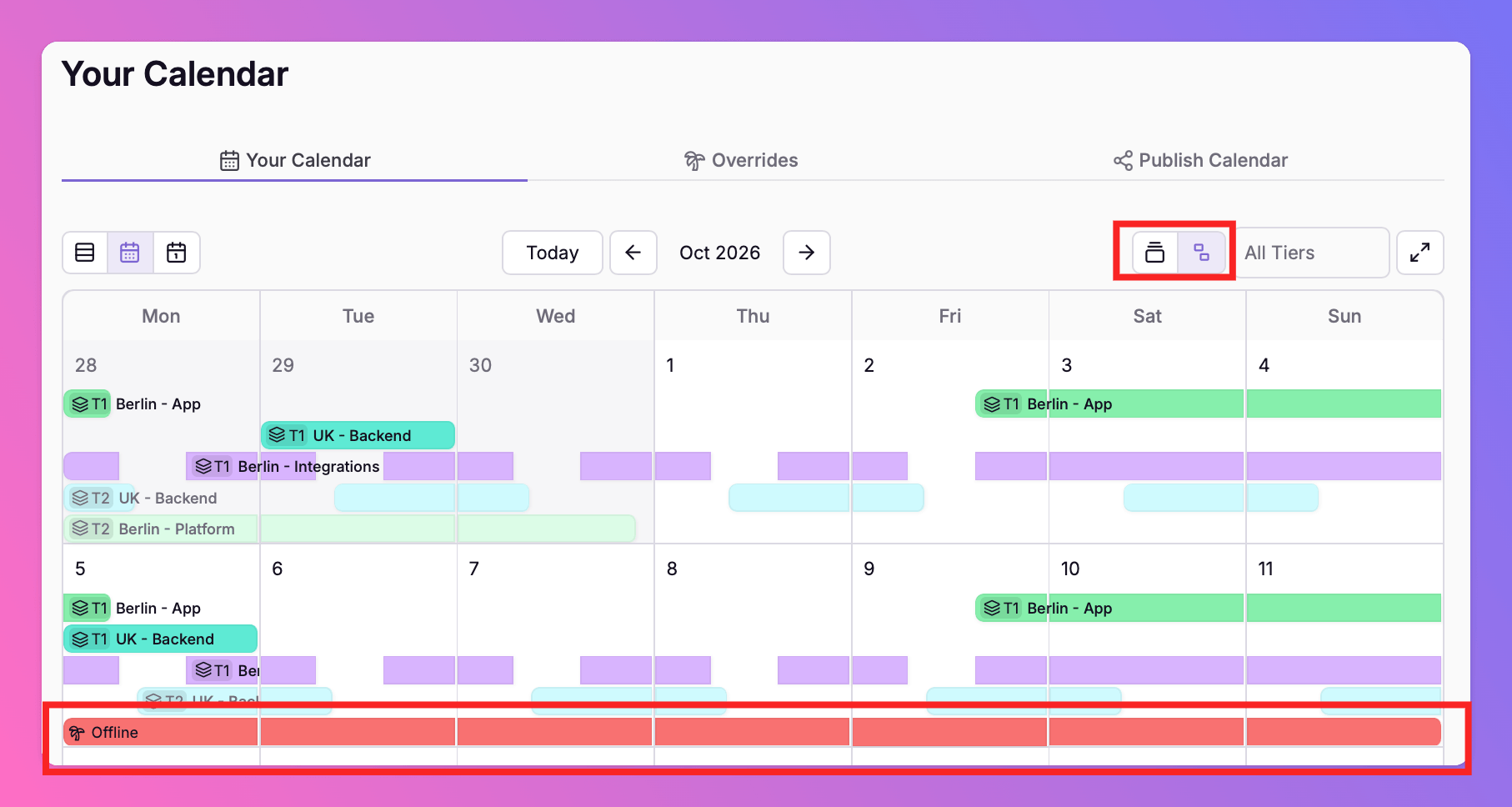This screenshot has width=1512, height=807.
Task: Select date 1 on Thursday
Action: pyautogui.click(x=670, y=365)
